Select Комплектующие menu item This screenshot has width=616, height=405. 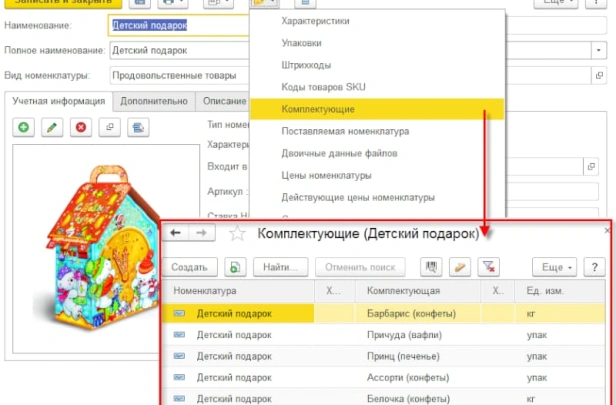click(x=377, y=109)
